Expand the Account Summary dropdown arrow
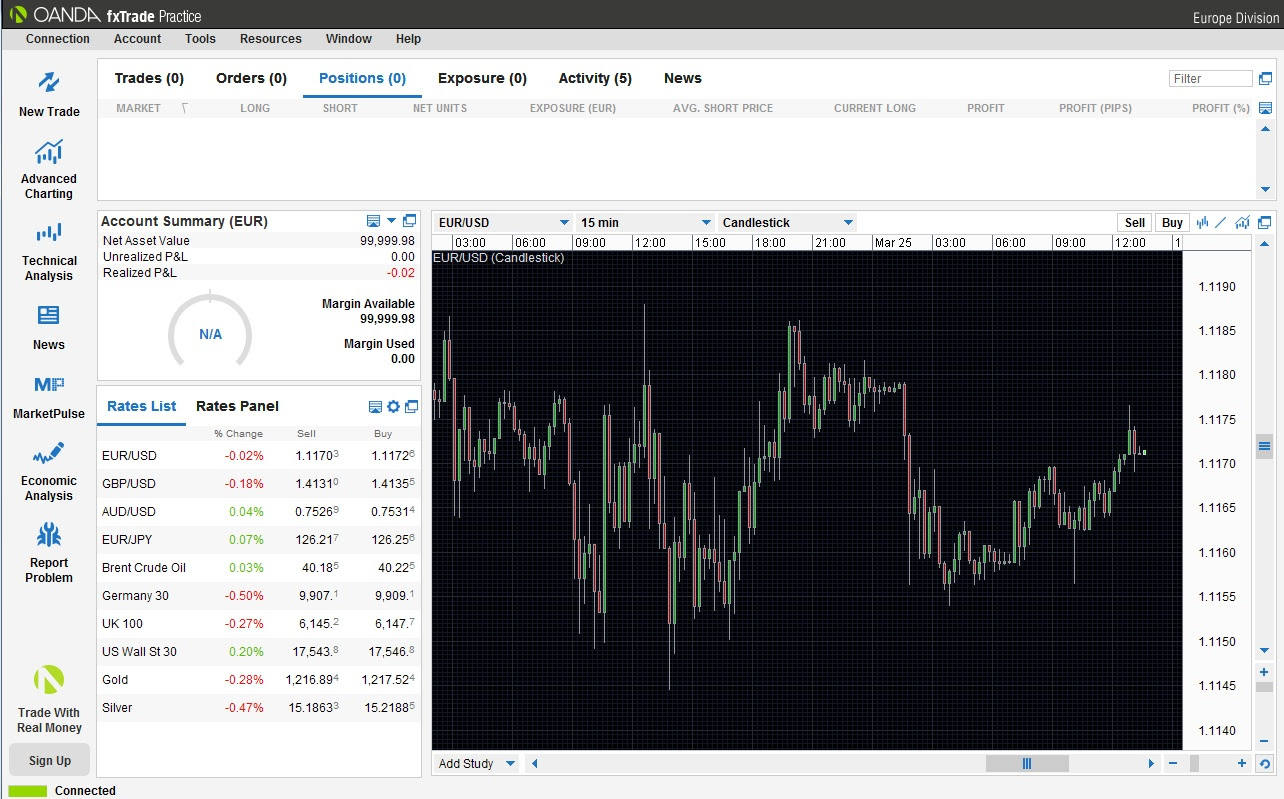The image size is (1284, 799). pos(392,221)
